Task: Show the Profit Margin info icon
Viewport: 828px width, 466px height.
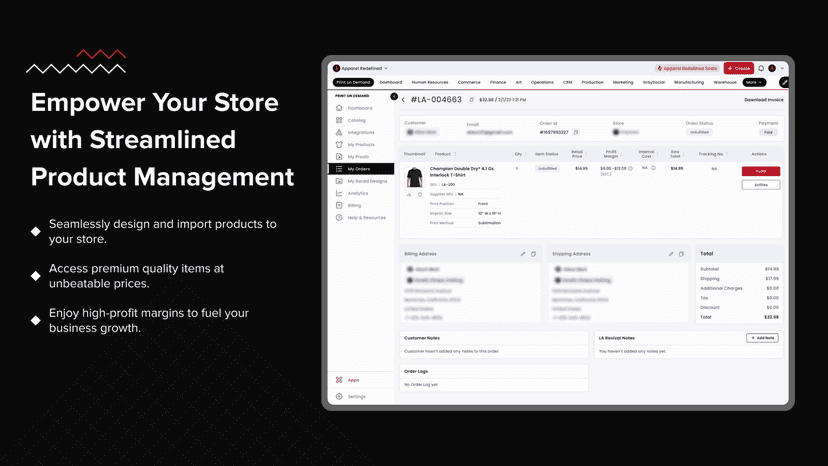Action: tap(630, 169)
